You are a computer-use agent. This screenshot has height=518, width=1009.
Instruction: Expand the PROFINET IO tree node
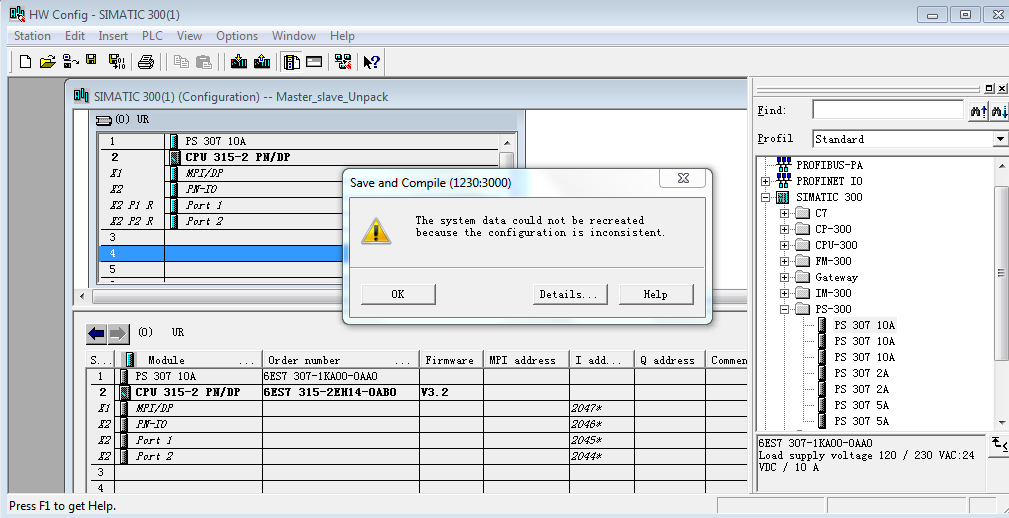766,181
